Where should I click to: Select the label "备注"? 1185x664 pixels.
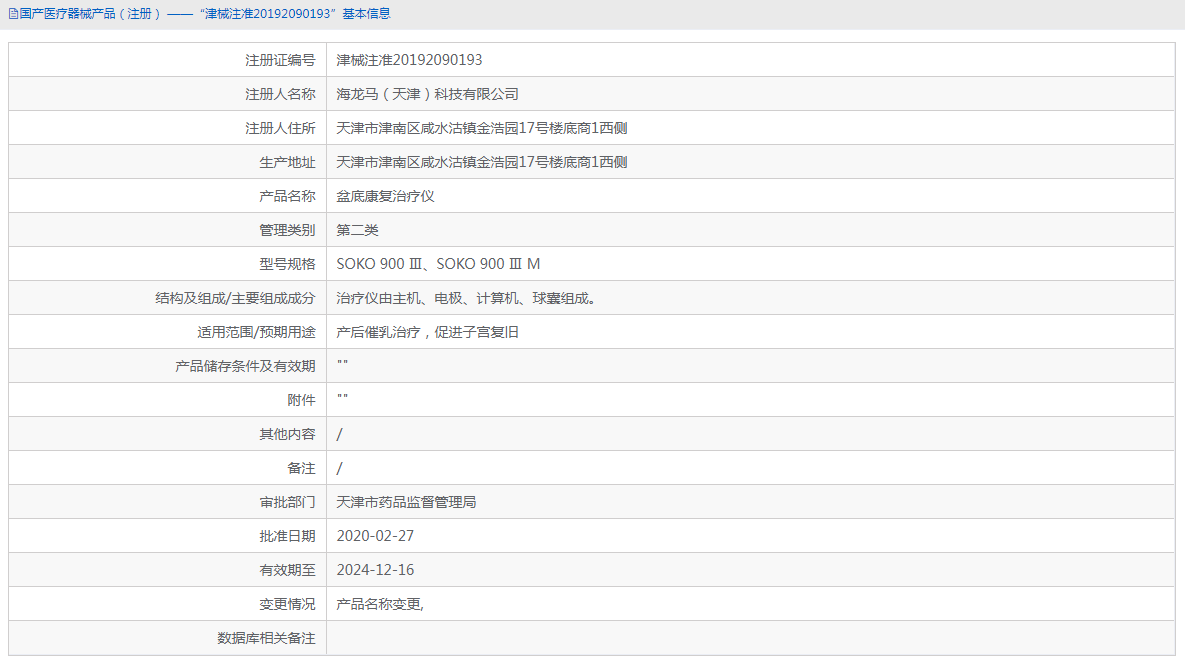[301, 468]
